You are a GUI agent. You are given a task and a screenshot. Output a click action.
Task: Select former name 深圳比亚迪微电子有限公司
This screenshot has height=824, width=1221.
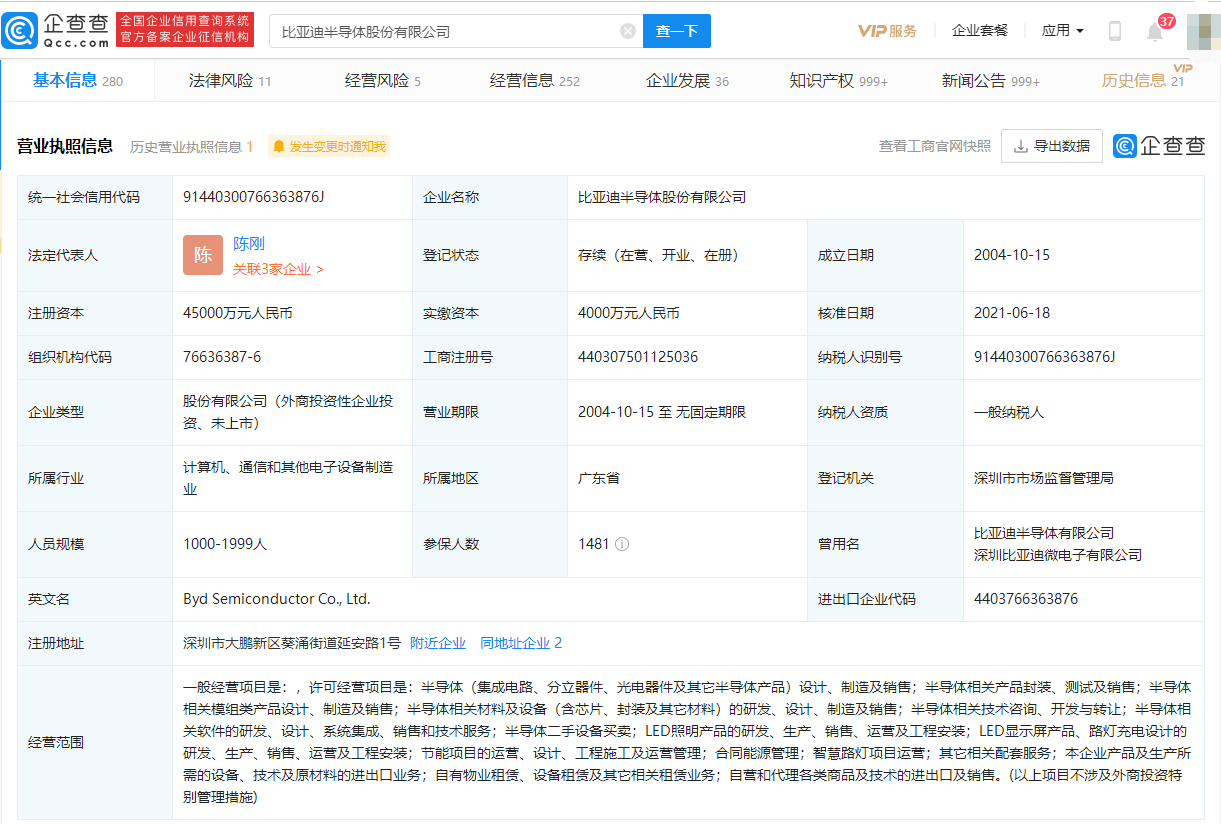tap(1058, 555)
